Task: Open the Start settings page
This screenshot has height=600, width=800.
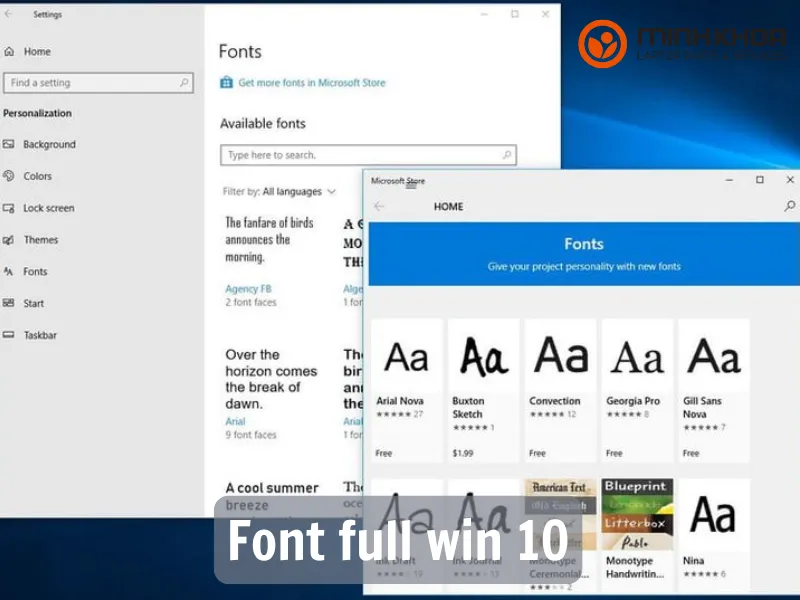Action: tap(34, 303)
